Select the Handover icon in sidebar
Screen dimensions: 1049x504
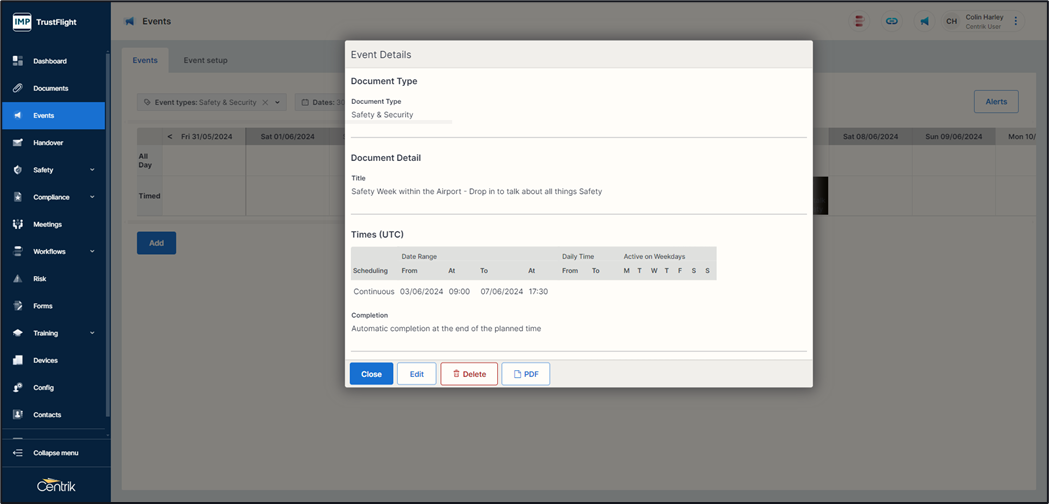[18, 143]
